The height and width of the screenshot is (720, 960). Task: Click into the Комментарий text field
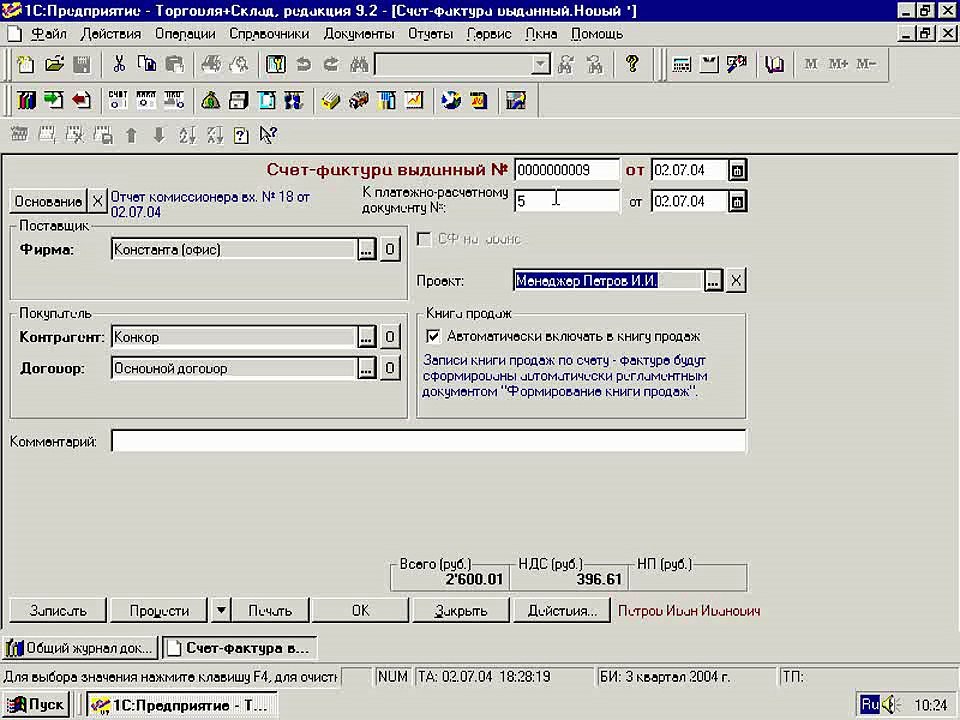[x=429, y=441]
